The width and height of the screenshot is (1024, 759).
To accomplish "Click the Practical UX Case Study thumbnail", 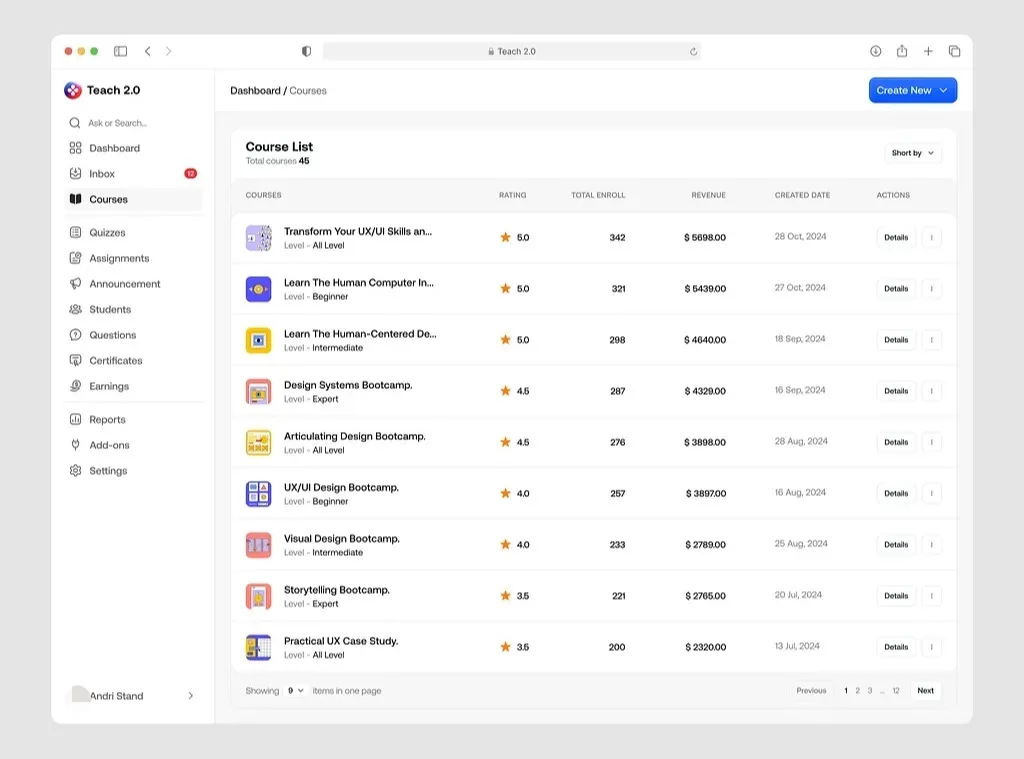I will tap(259, 647).
